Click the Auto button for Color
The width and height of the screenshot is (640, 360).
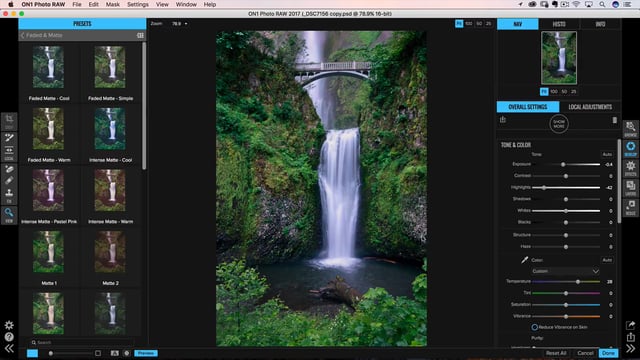(x=607, y=260)
